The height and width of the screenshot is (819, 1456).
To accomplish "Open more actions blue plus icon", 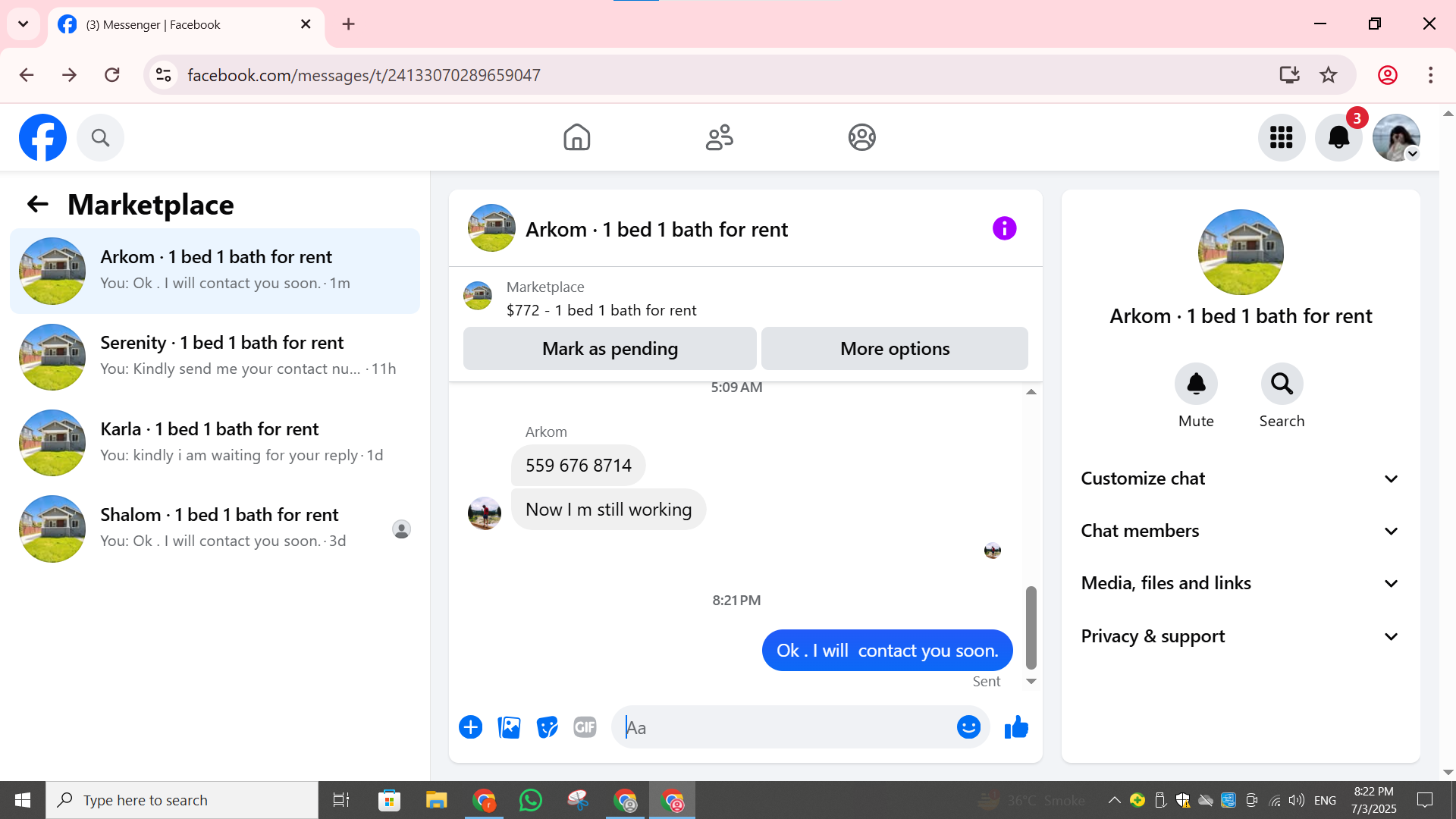I will [x=470, y=727].
